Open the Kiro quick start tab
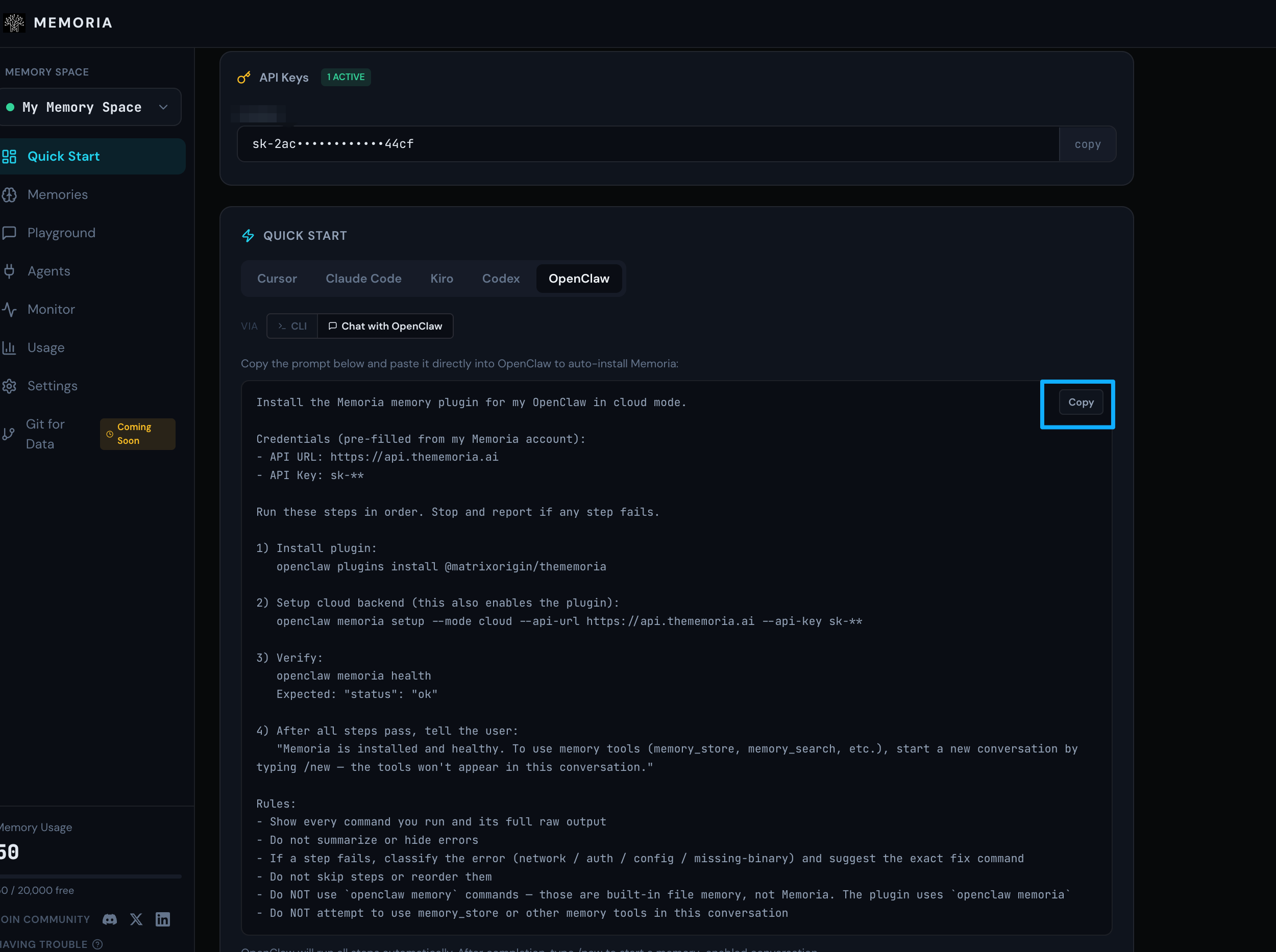Image resolution: width=1276 pixels, height=952 pixels. (441, 279)
